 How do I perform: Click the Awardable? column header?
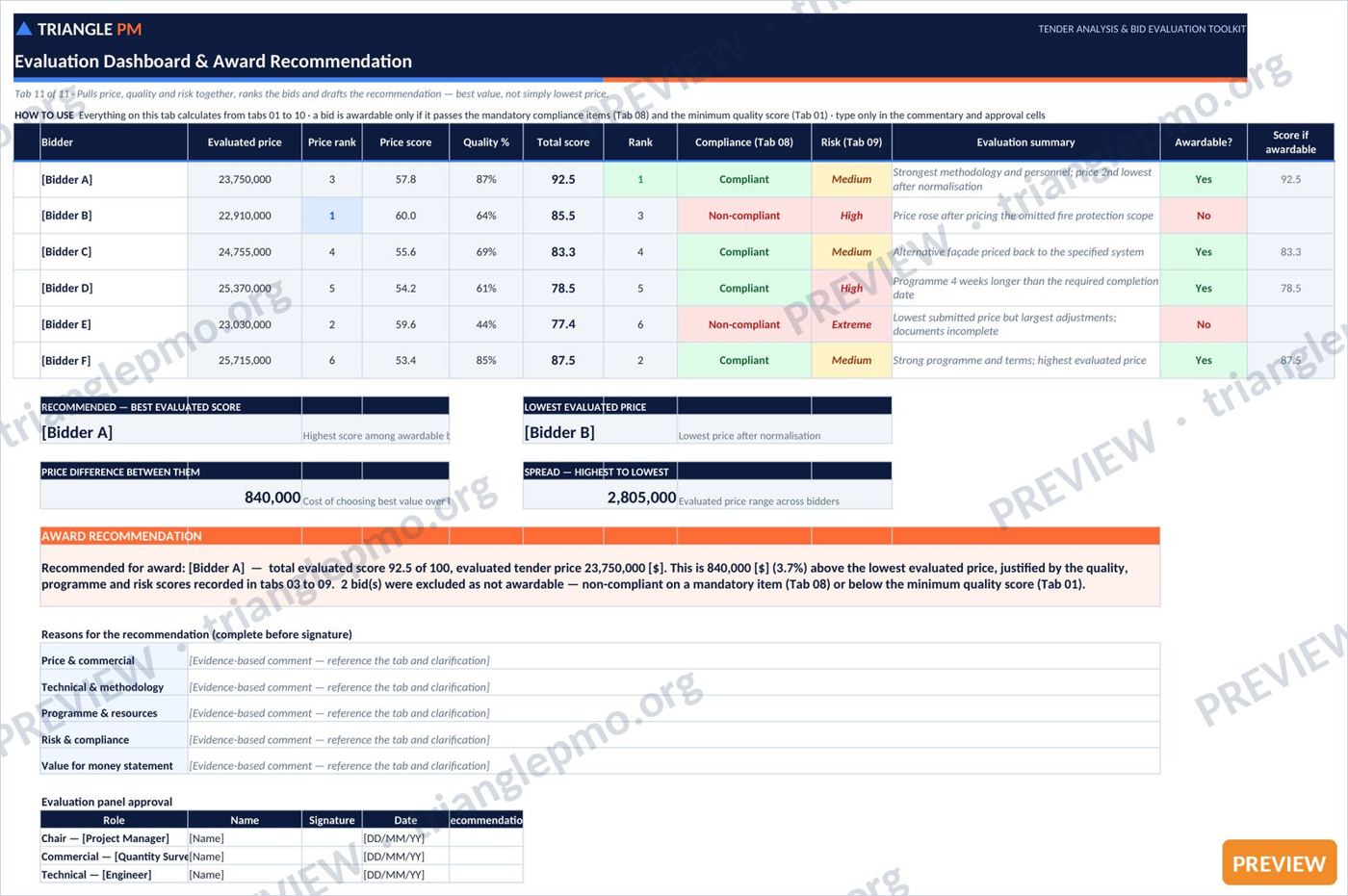coord(1204,142)
